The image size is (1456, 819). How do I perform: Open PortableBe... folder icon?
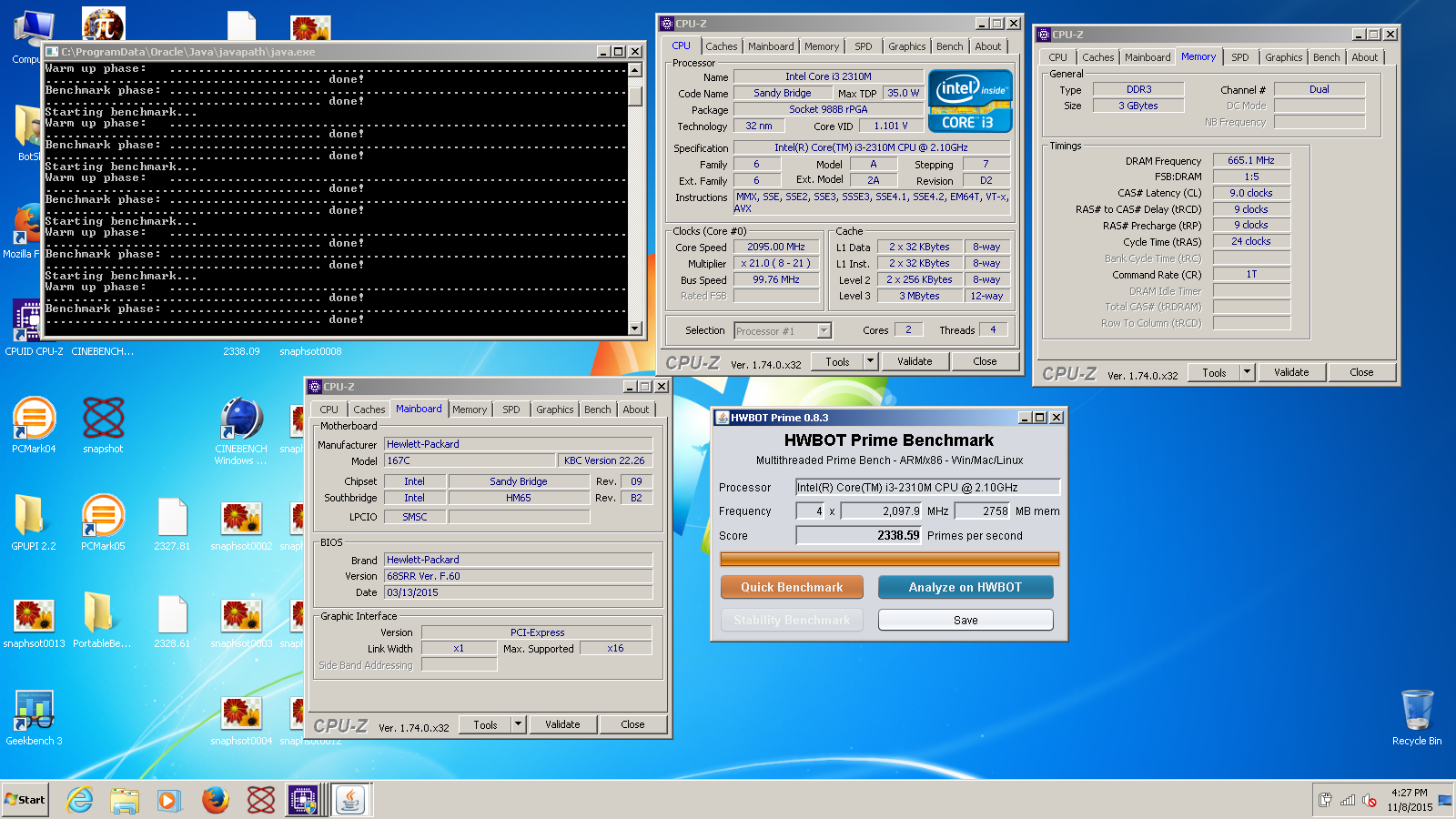[x=102, y=621]
